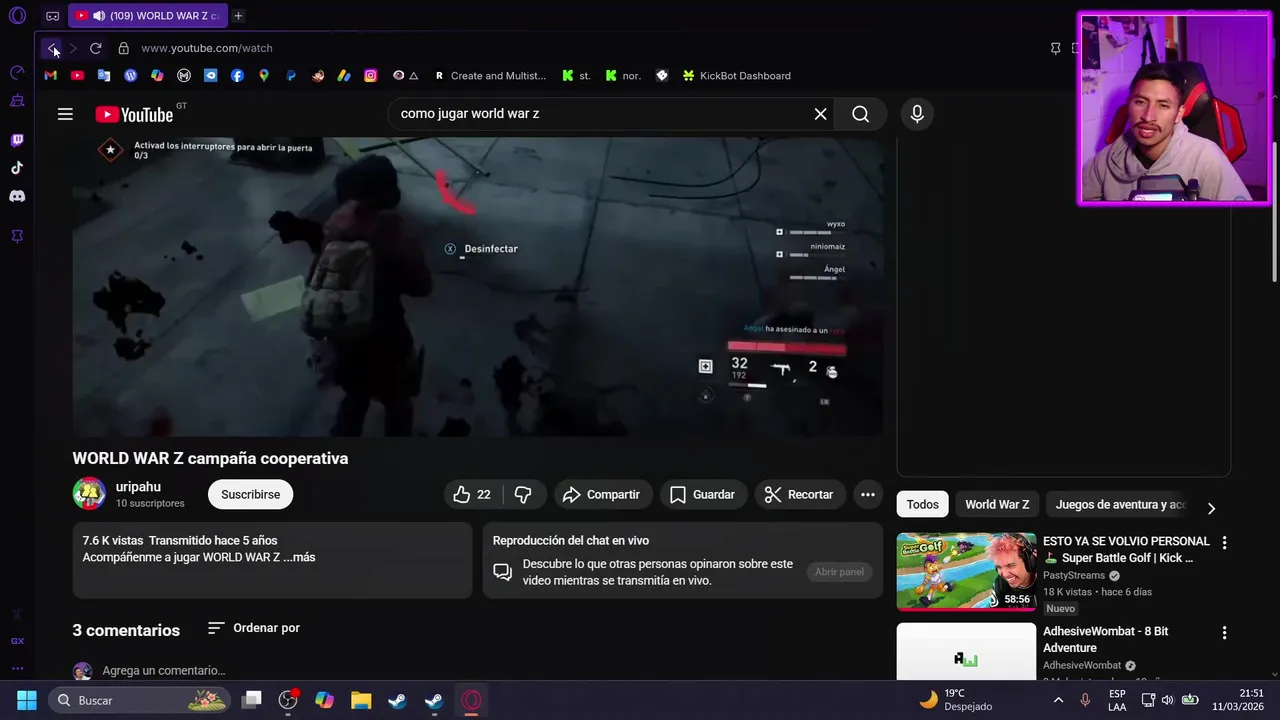Reload the page with the refresh icon
The width and height of the screenshot is (1280, 720).
[x=95, y=48]
